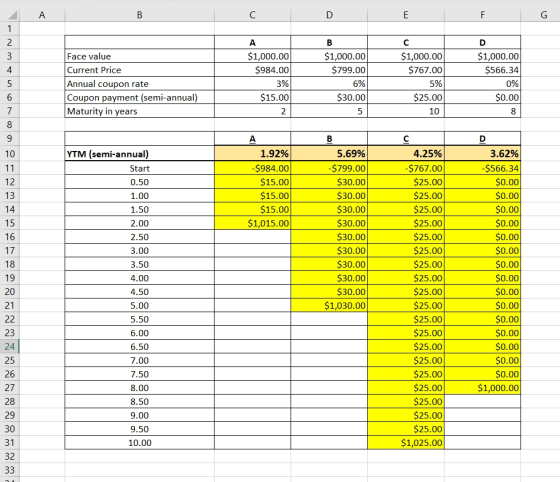
Task: Click the 'Maturity in years' cell
Action: [x=140, y=111]
